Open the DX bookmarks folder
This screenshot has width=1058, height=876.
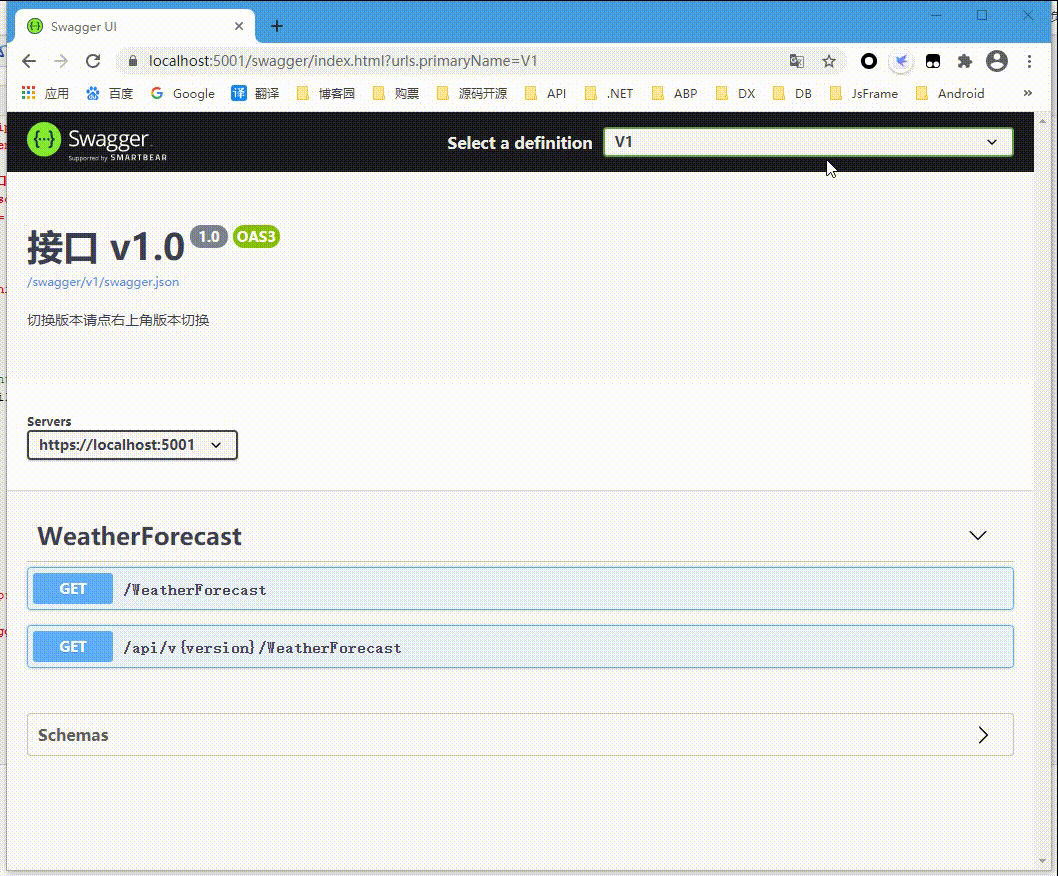point(736,93)
